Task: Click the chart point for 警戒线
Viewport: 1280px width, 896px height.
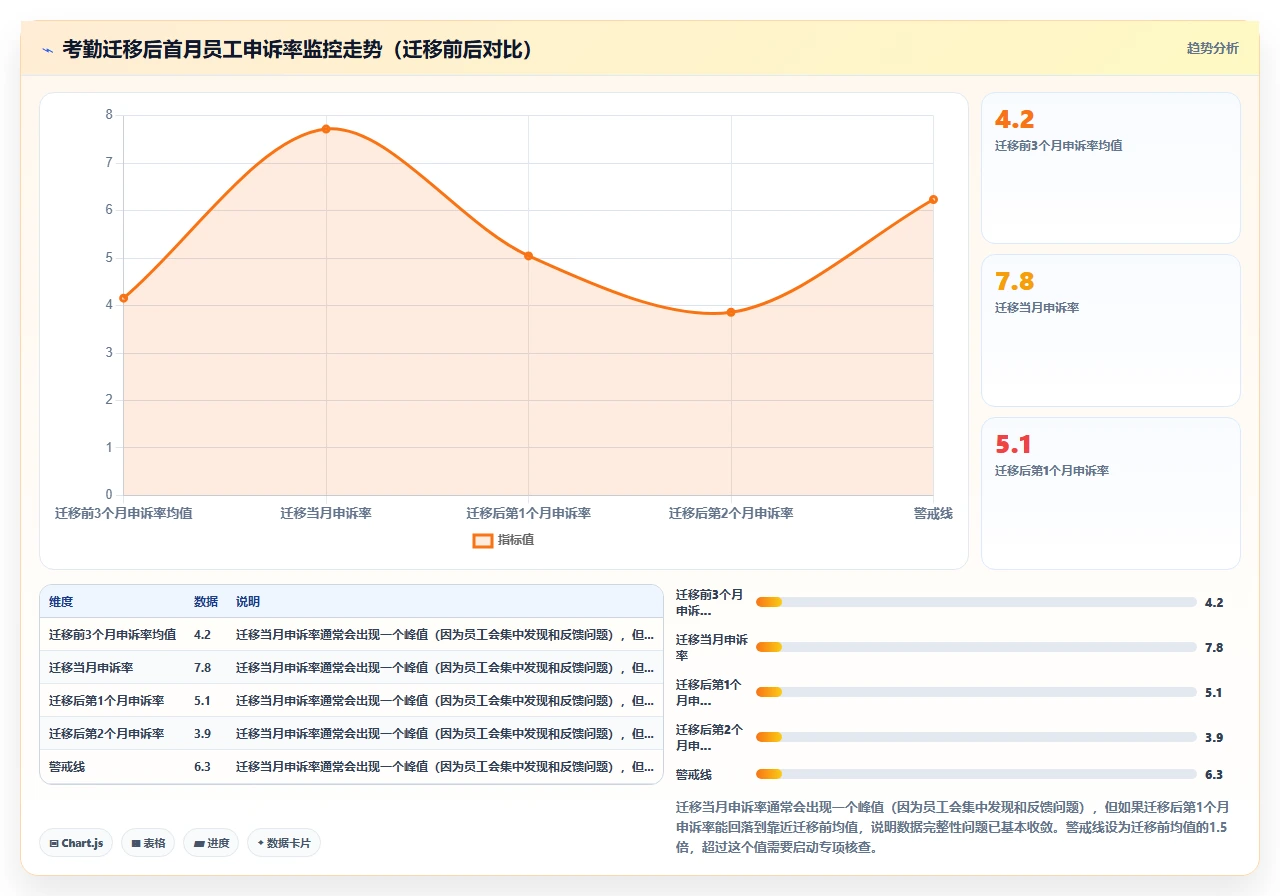Action: 933,199
